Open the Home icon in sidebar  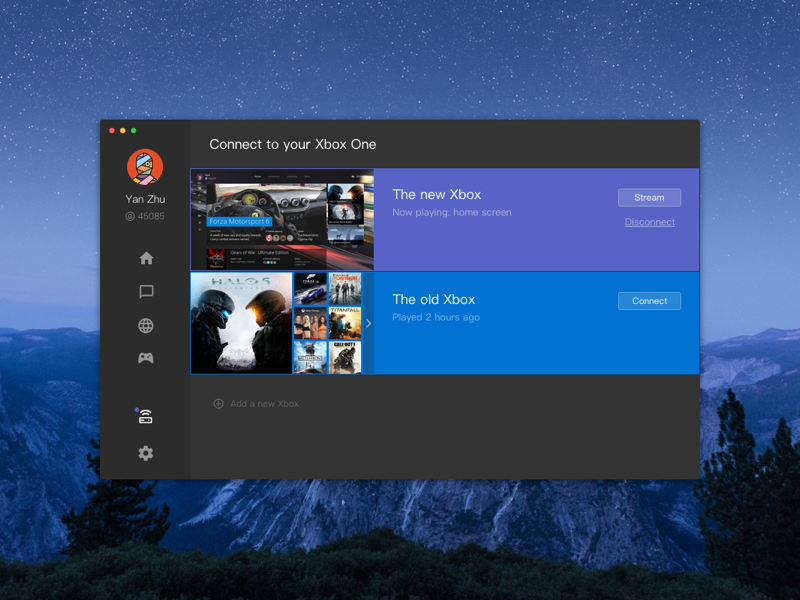click(x=146, y=258)
